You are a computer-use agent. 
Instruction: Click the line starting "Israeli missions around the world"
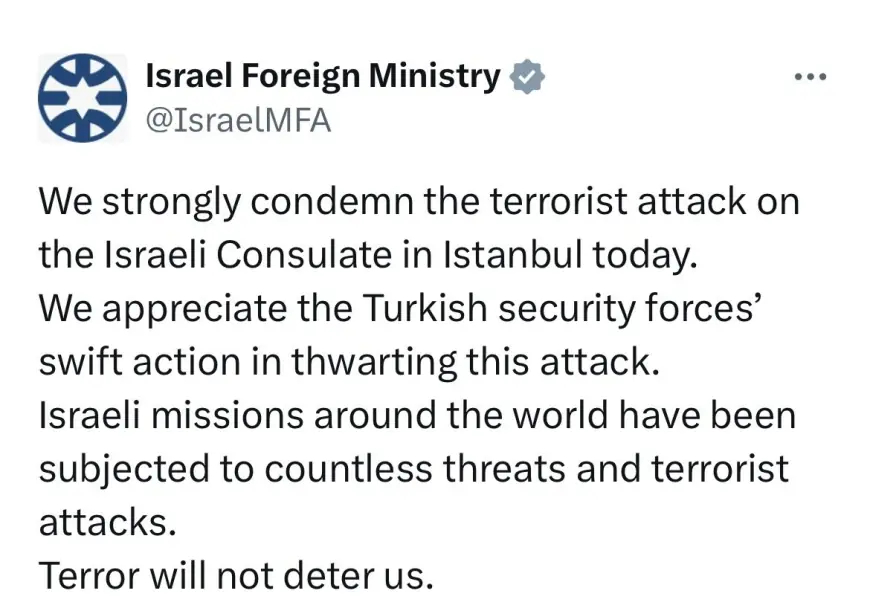pos(417,414)
